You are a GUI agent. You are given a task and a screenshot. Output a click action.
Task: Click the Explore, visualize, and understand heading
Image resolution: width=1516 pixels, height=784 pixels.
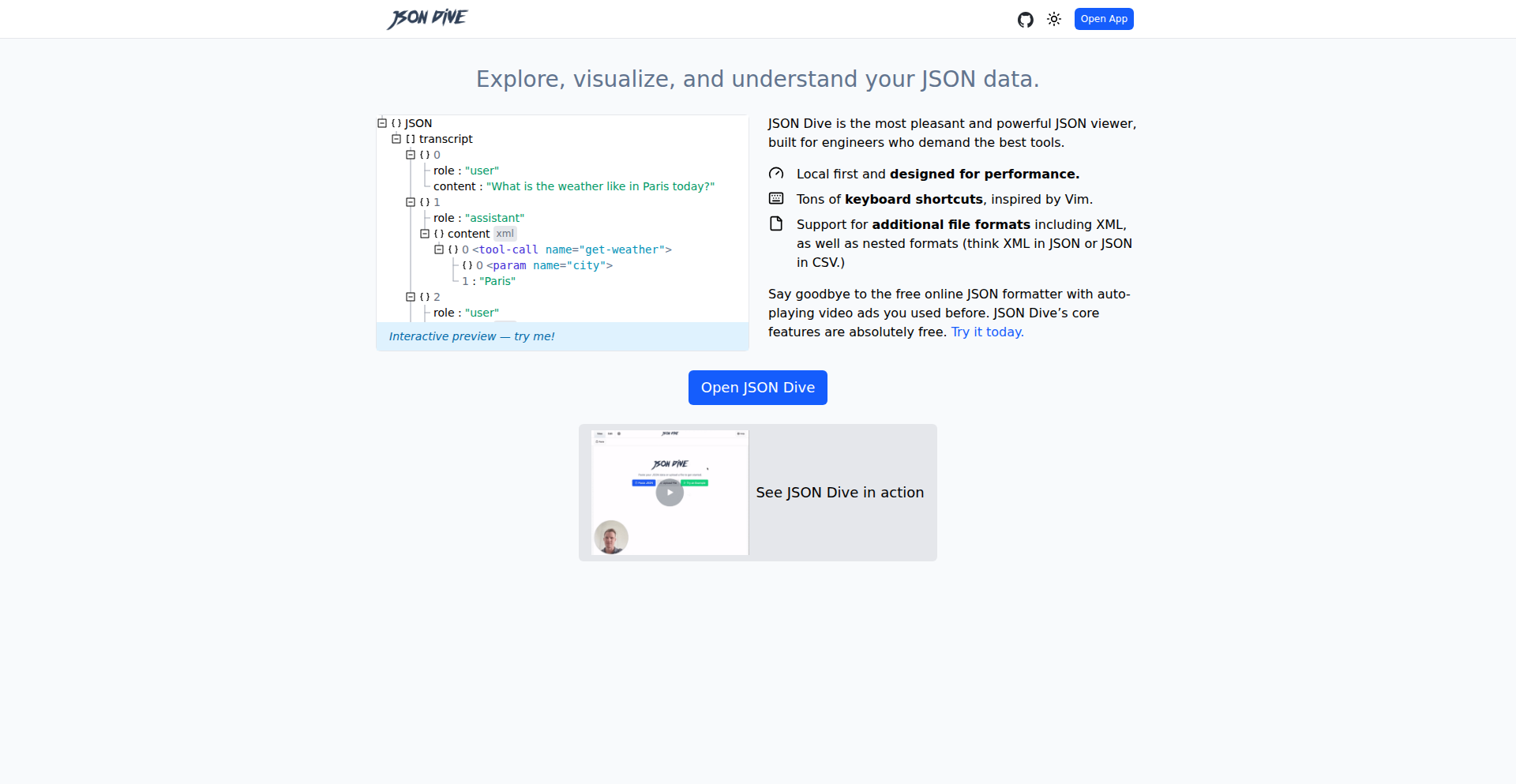point(758,79)
